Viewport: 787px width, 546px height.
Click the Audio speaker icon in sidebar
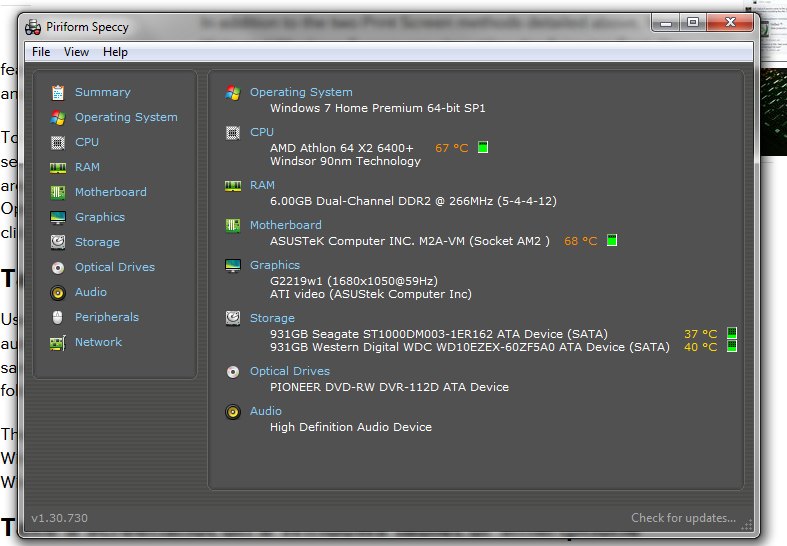[58, 293]
